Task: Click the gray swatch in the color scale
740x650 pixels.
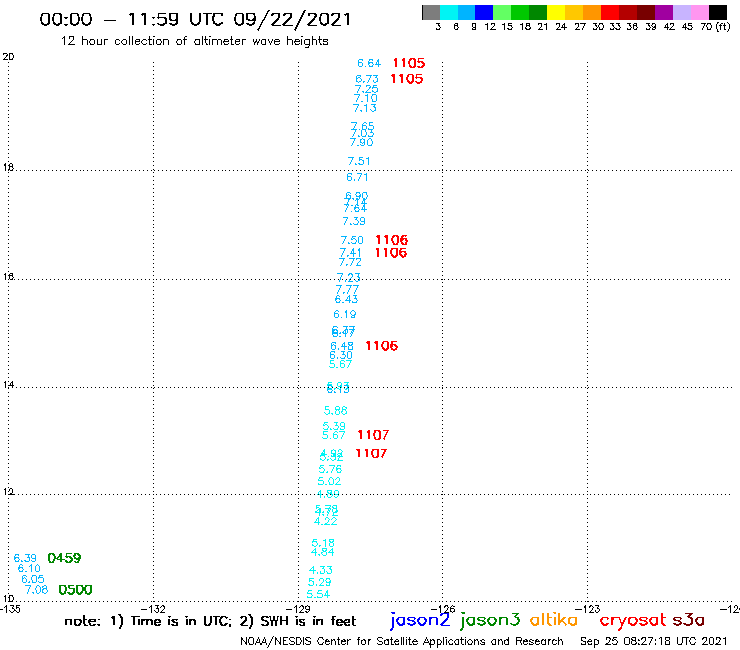Action: click(x=431, y=12)
